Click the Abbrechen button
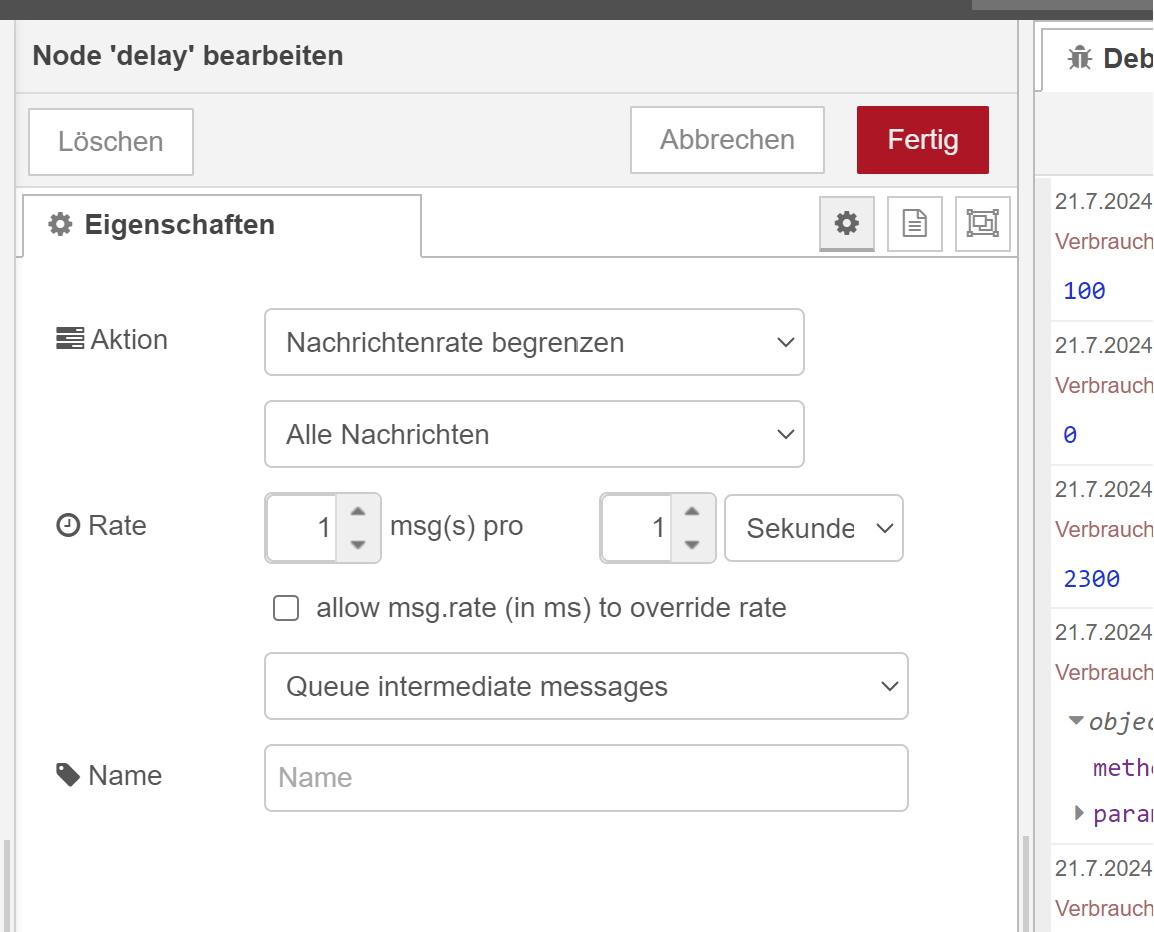1154x932 pixels. click(x=727, y=140)
